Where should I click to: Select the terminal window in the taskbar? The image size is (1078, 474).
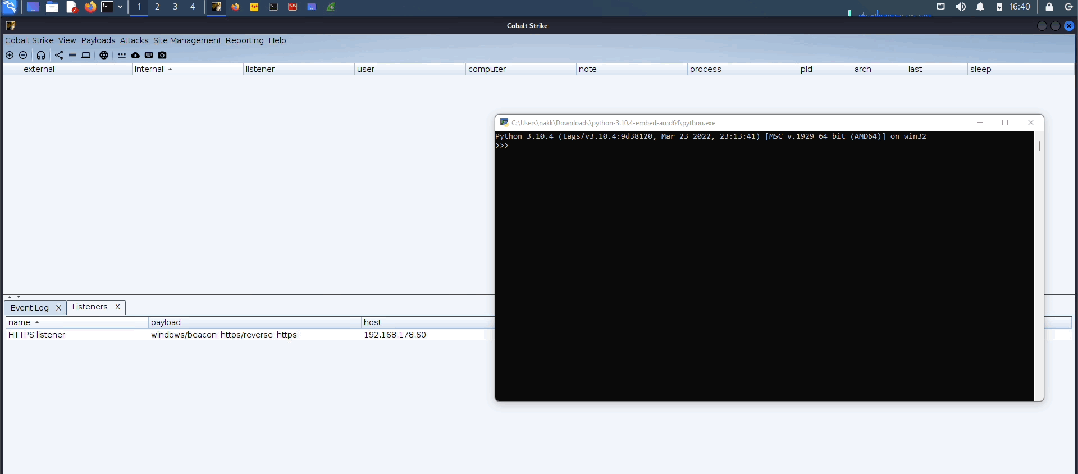tap(274, 7)
